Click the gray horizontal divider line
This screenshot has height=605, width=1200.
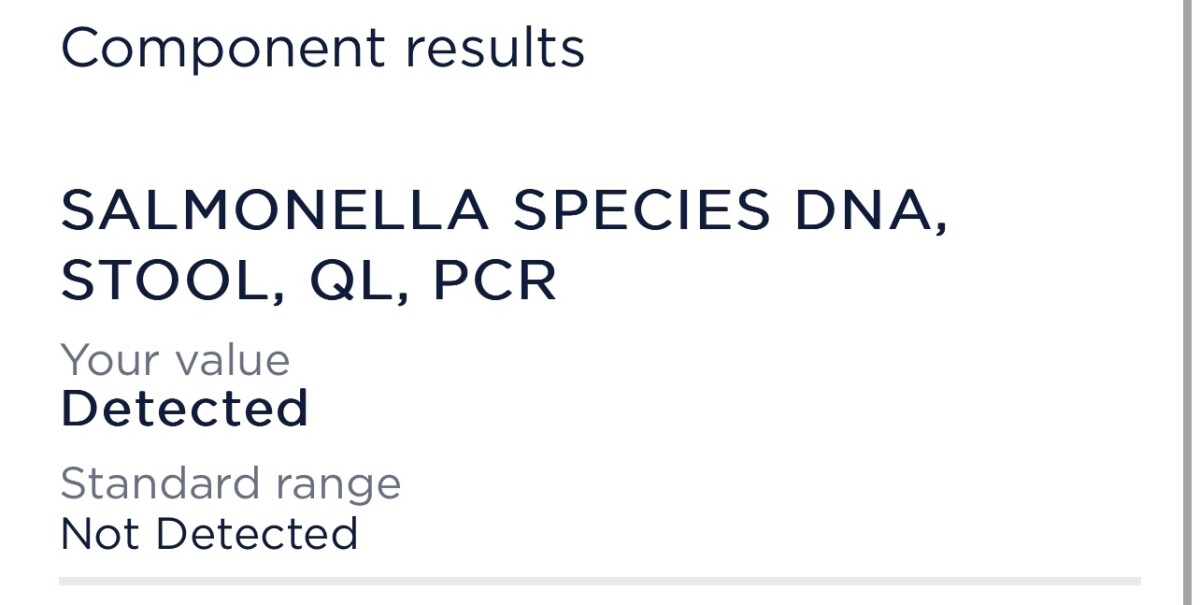click(600, 581)
